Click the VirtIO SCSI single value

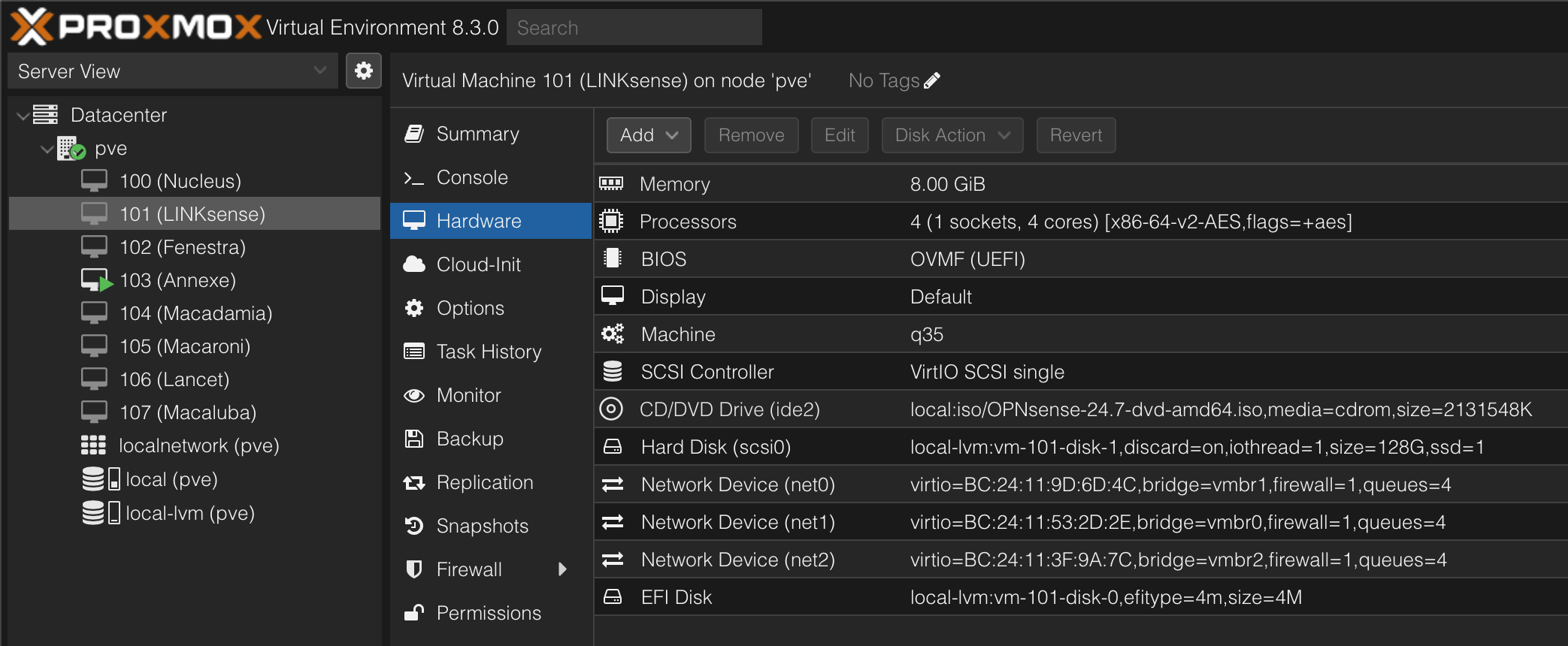[987, 372]
